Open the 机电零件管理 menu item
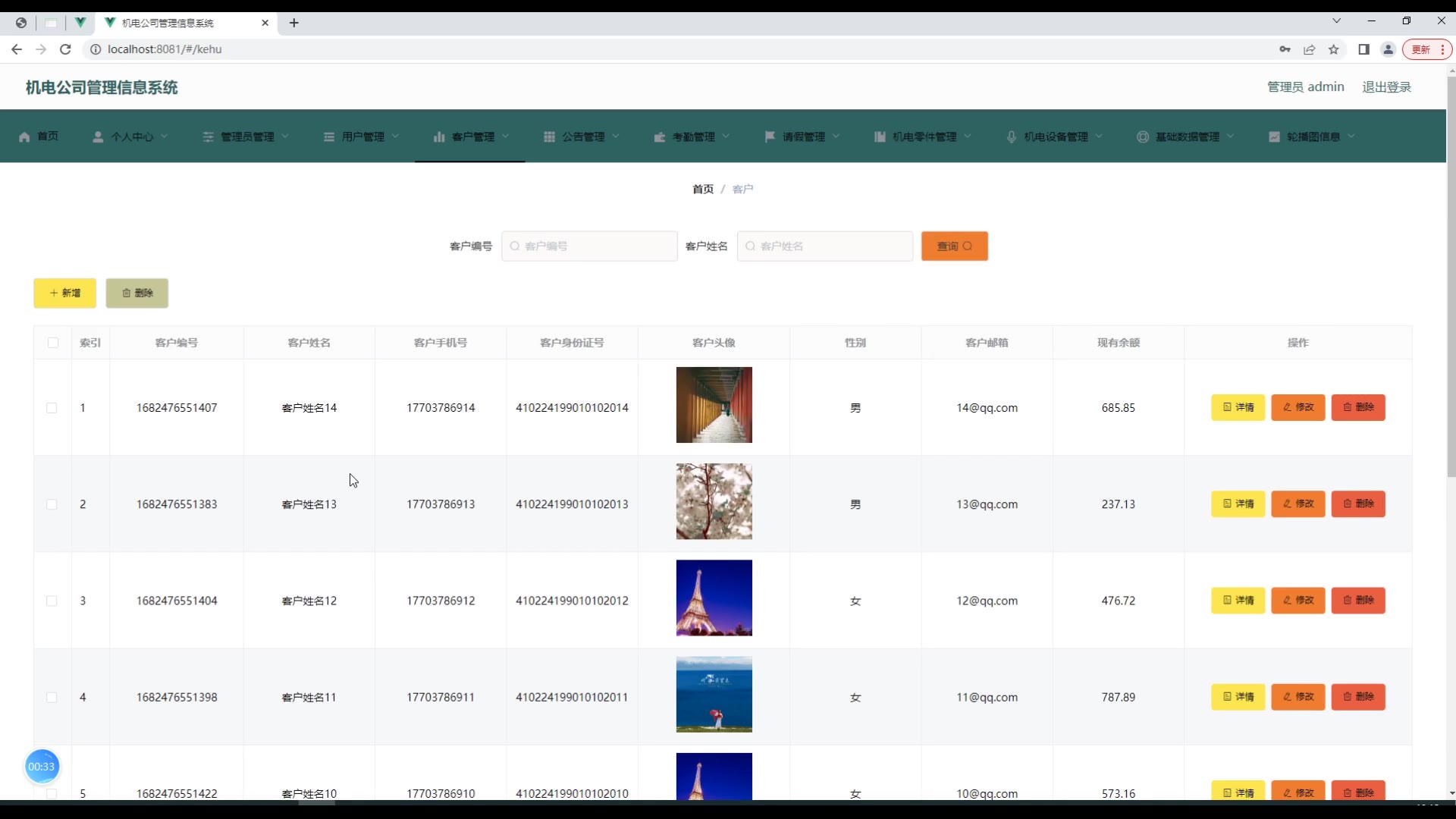 923,137
